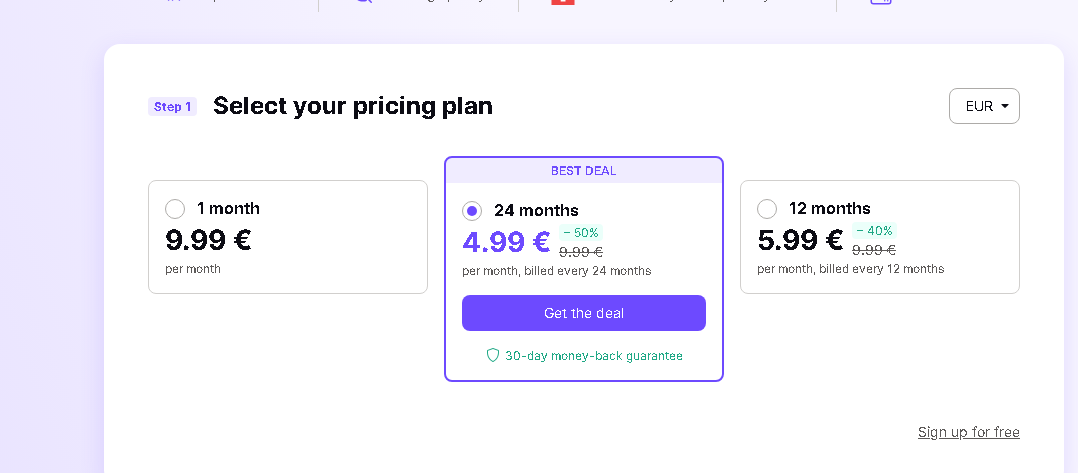
Task: Click the 30-day money-back guarantee text
Action: point(593,355)
